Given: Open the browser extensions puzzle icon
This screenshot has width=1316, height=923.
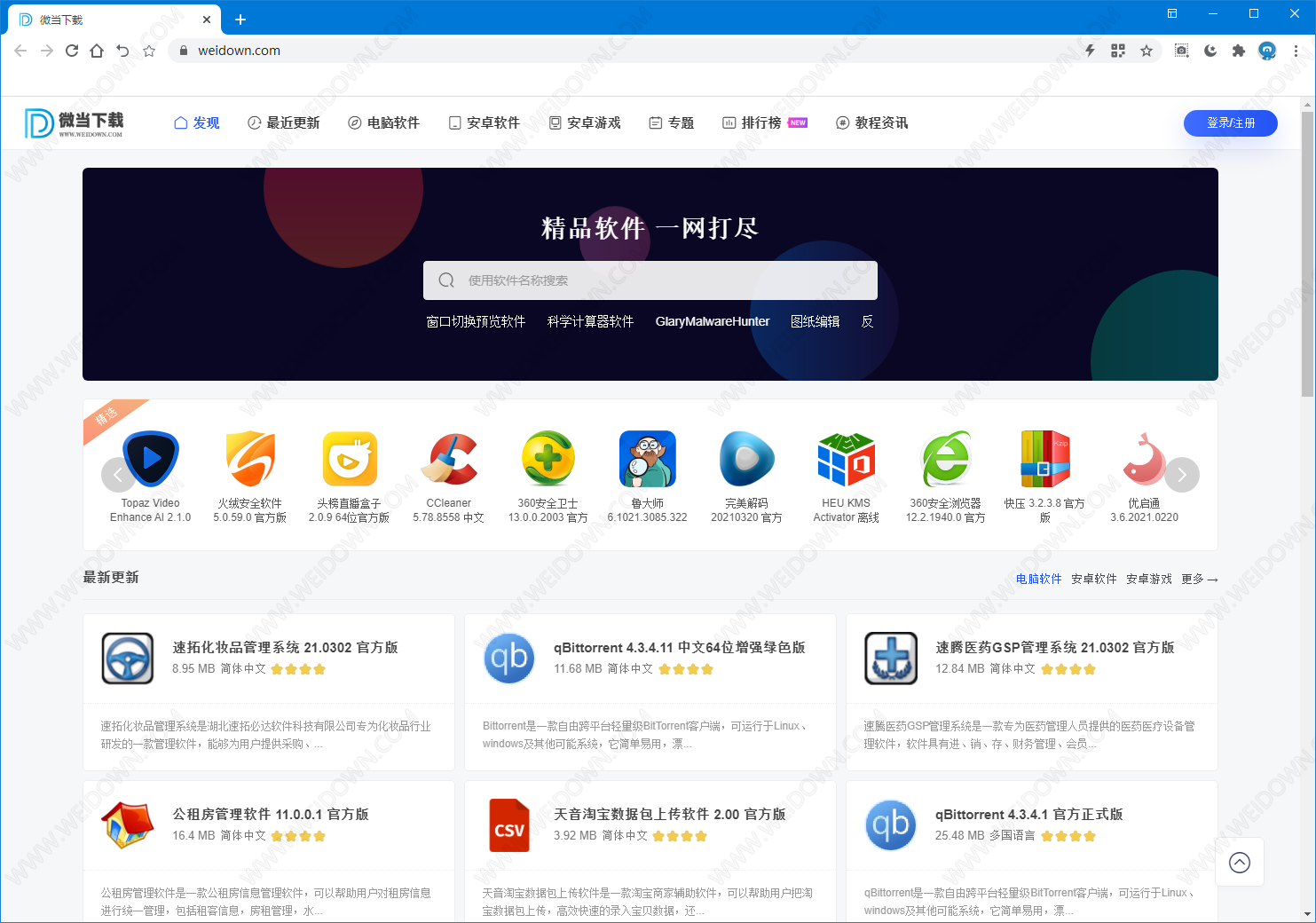Looking at the screenshot, I should (1238, 51).
